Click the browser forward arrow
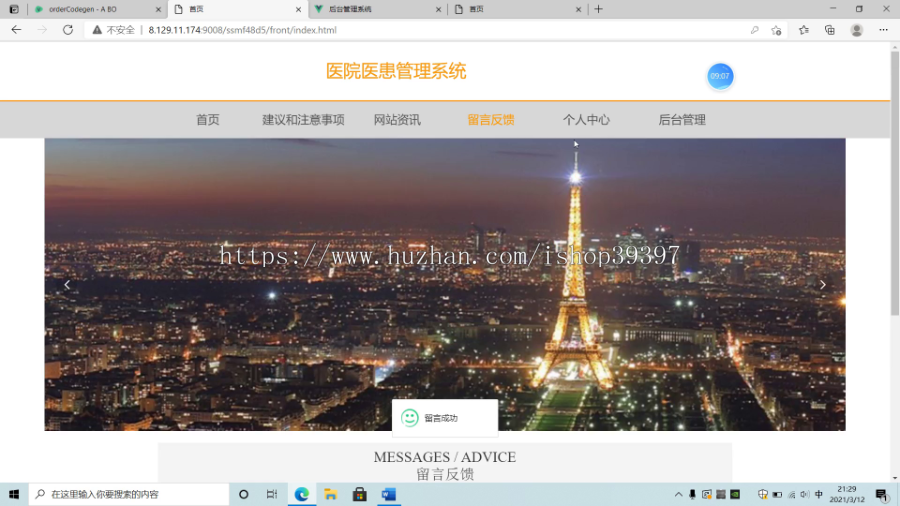This screenshot has width=900, height=506. (42, 30)
